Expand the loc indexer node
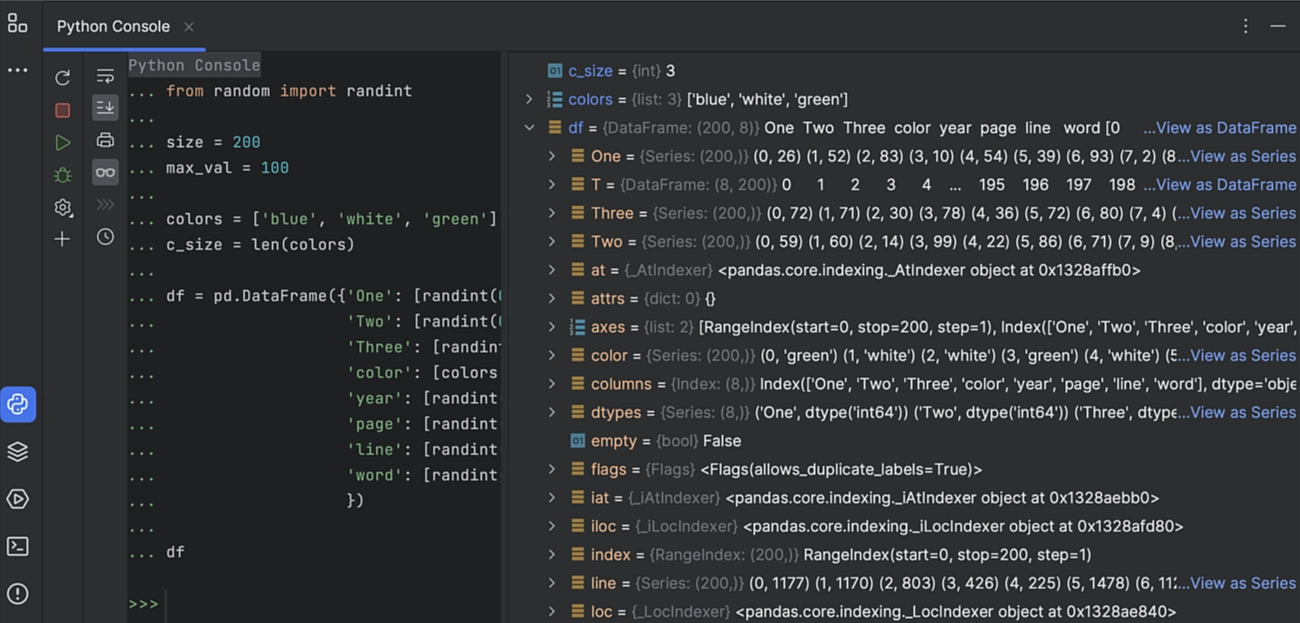1300x623 pixels. [552, 611]
